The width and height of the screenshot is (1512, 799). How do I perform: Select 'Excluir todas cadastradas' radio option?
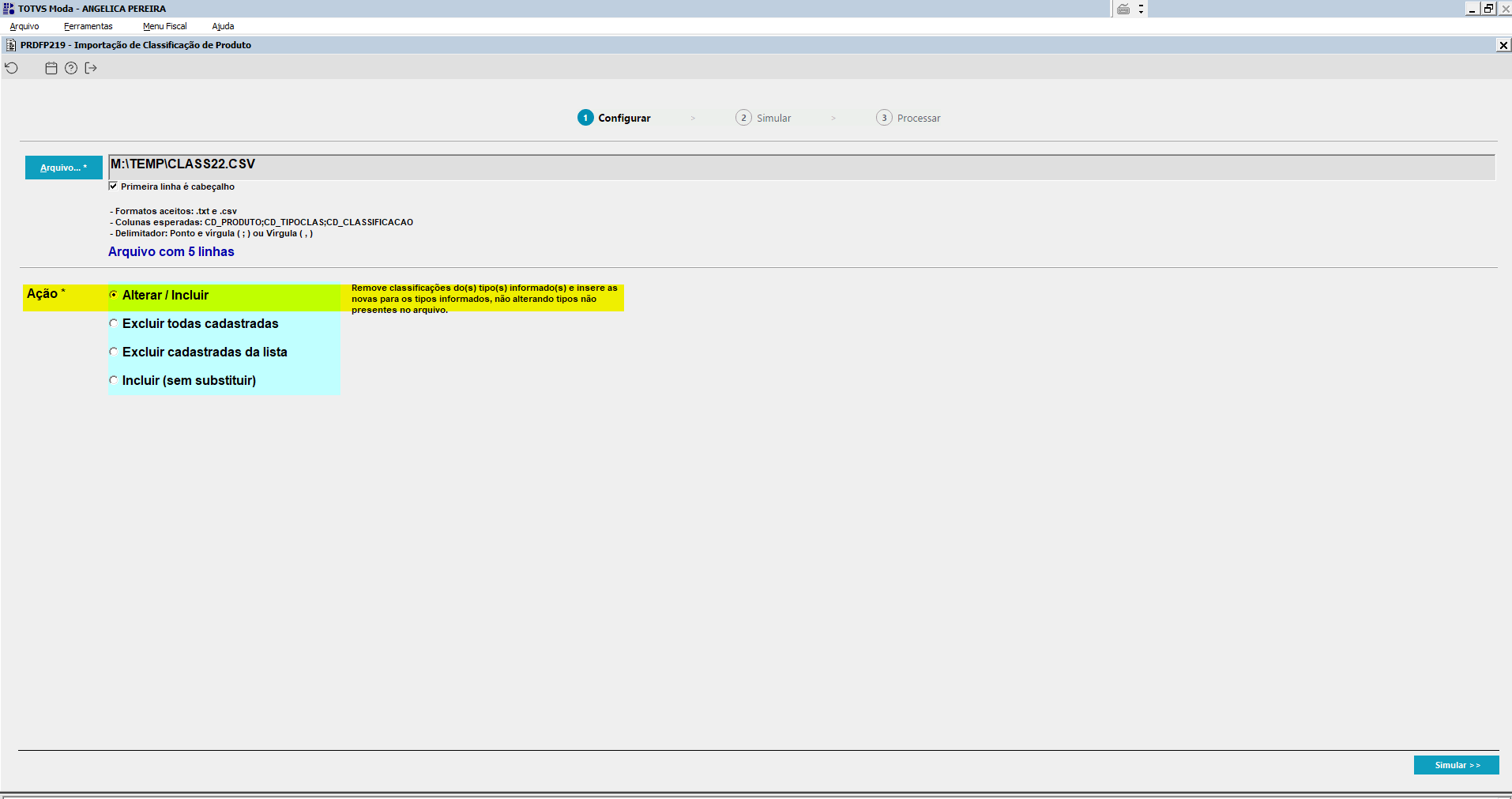point(114,323)
